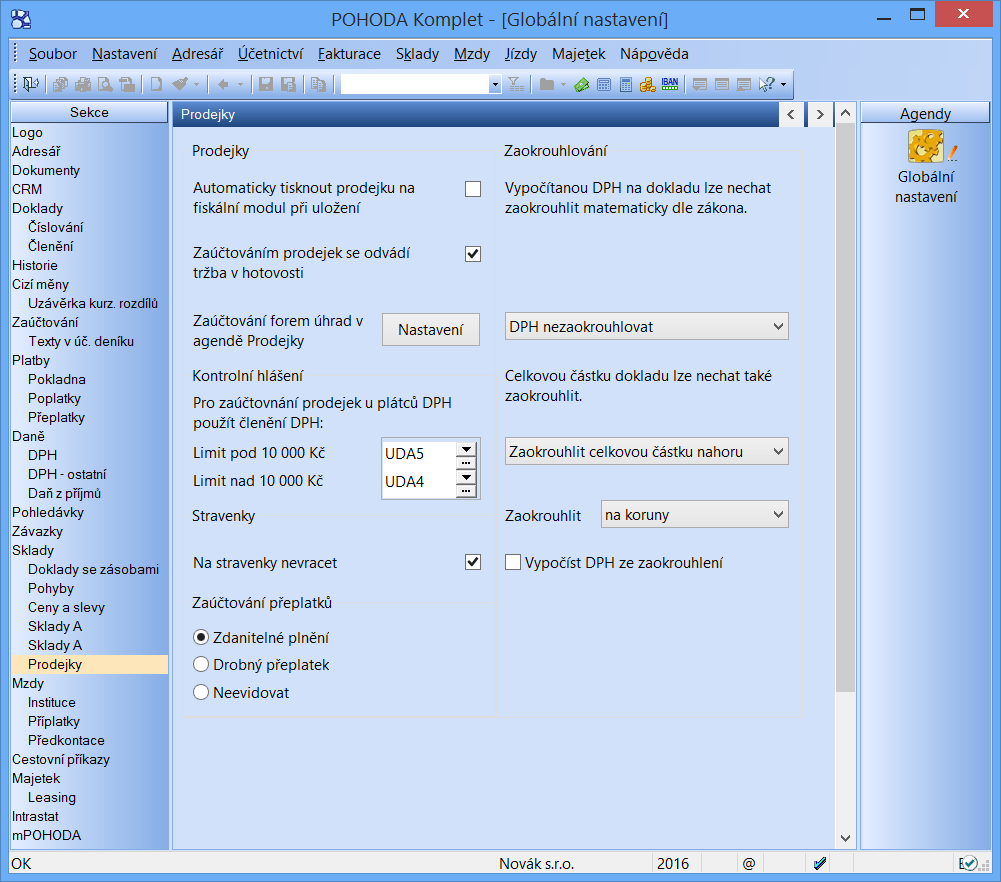Click the @ icon in status bar
1001x882 pixels.
click(x=748, y=864)
